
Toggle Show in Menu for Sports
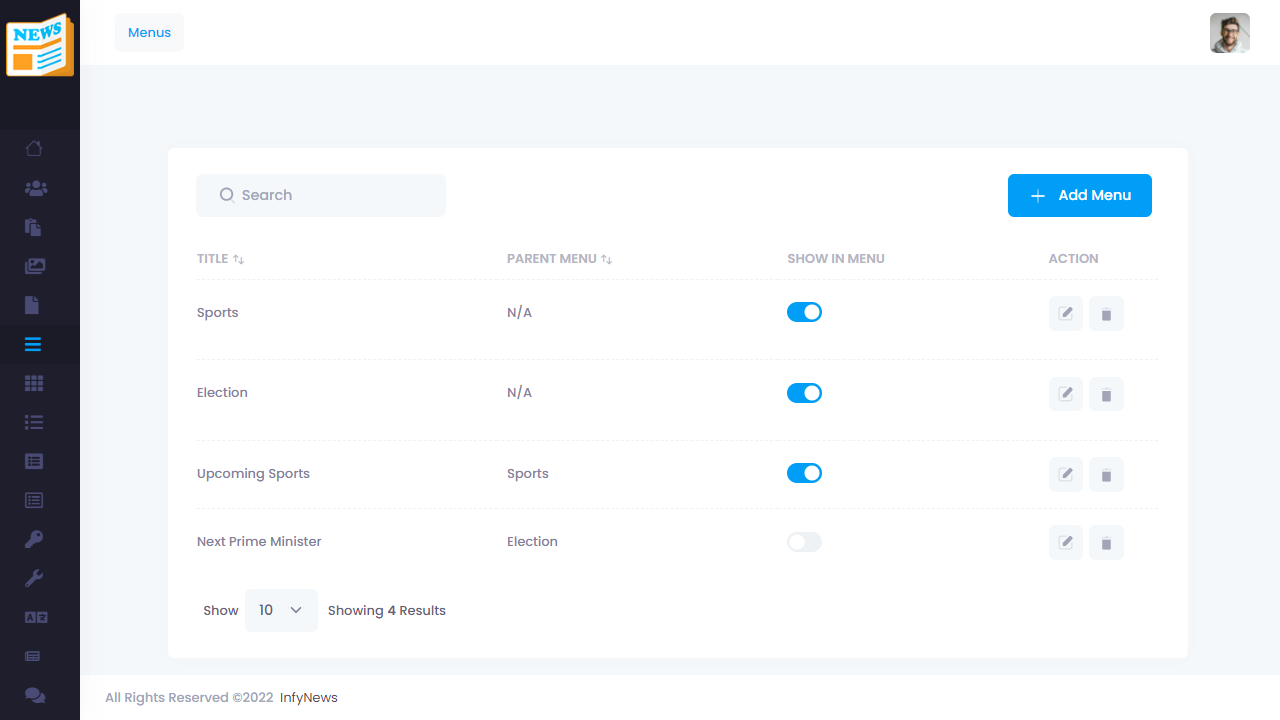coord(804,312)
